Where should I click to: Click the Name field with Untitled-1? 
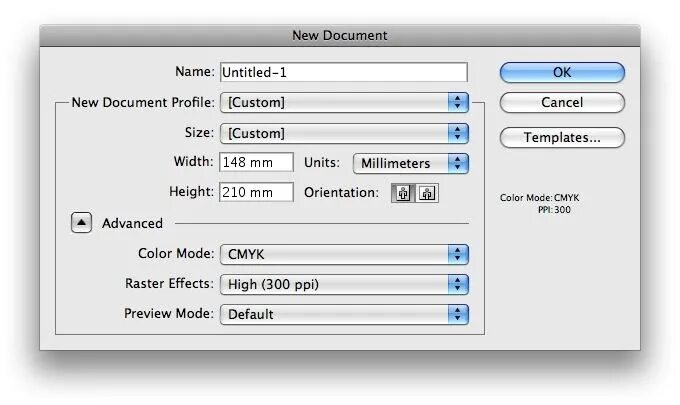coord(344,72)
